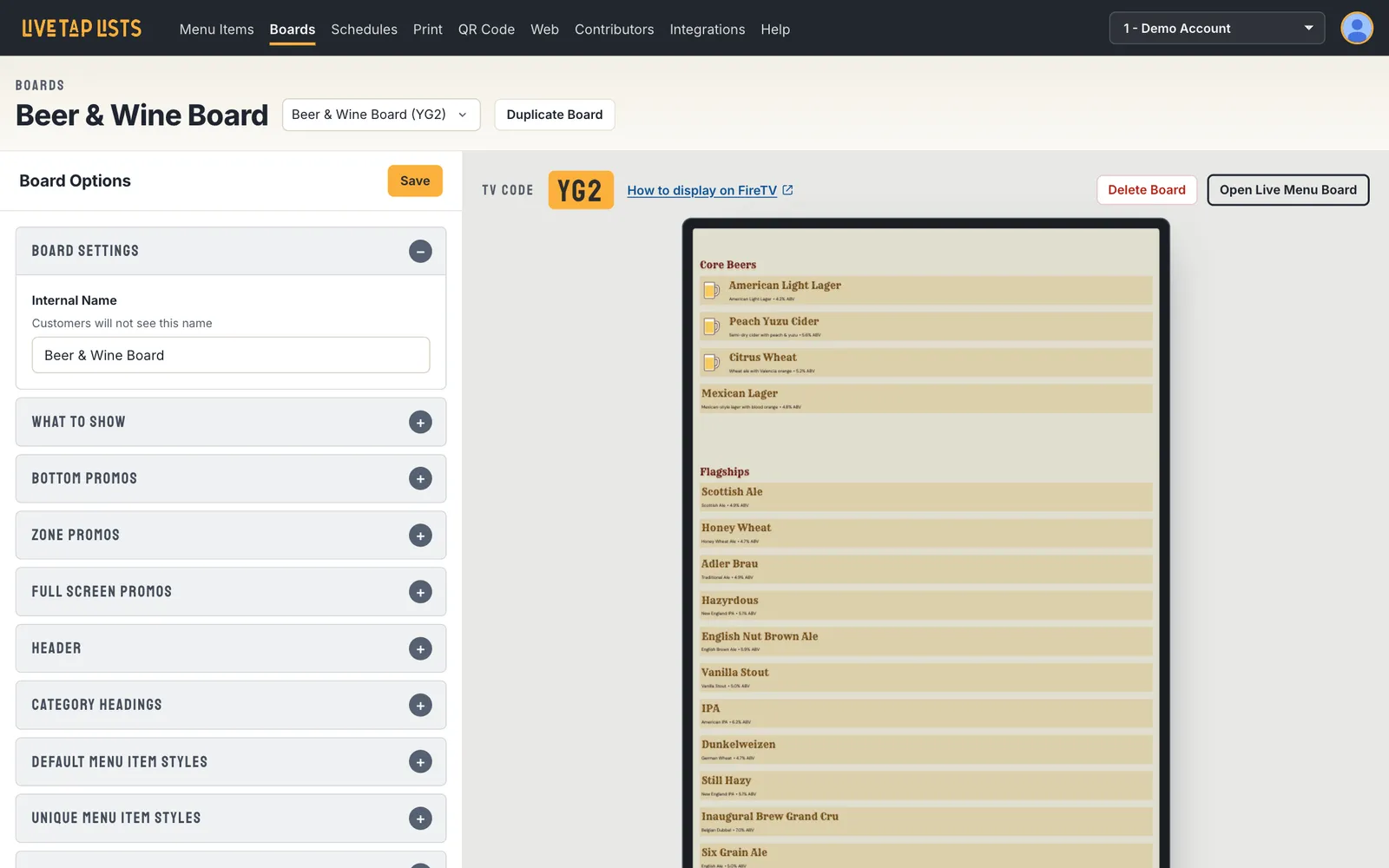Open the Help menu
This screenshot has height=868, width=1389.
click(x=775, y=30)
